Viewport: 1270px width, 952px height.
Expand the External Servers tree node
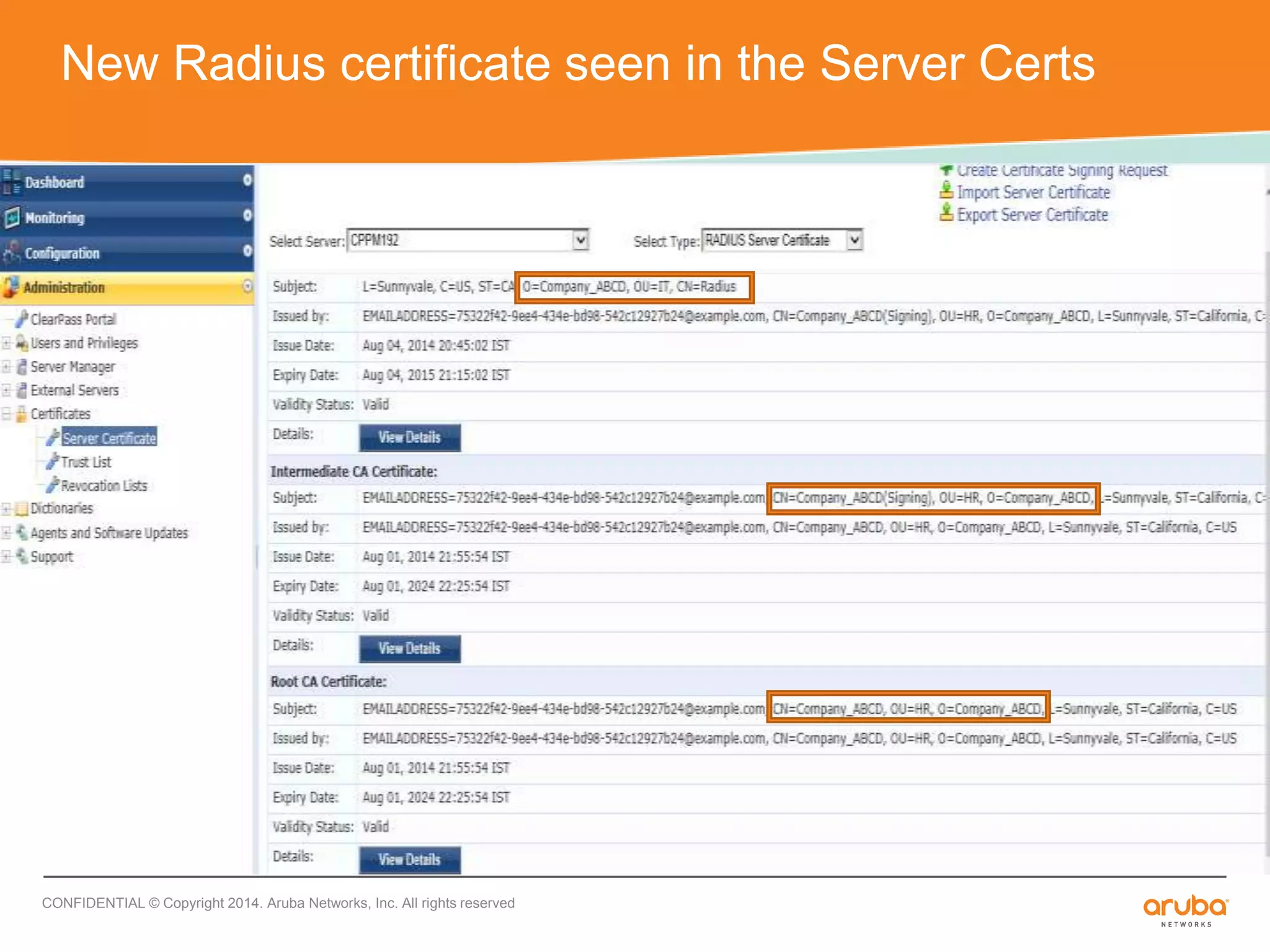tap(6, 390)
